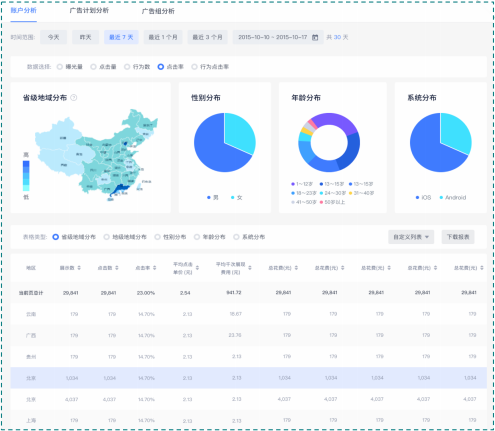Click the 当前页总计 row label
The height and width of the screenshot is (431, 495).
point(31,293)
